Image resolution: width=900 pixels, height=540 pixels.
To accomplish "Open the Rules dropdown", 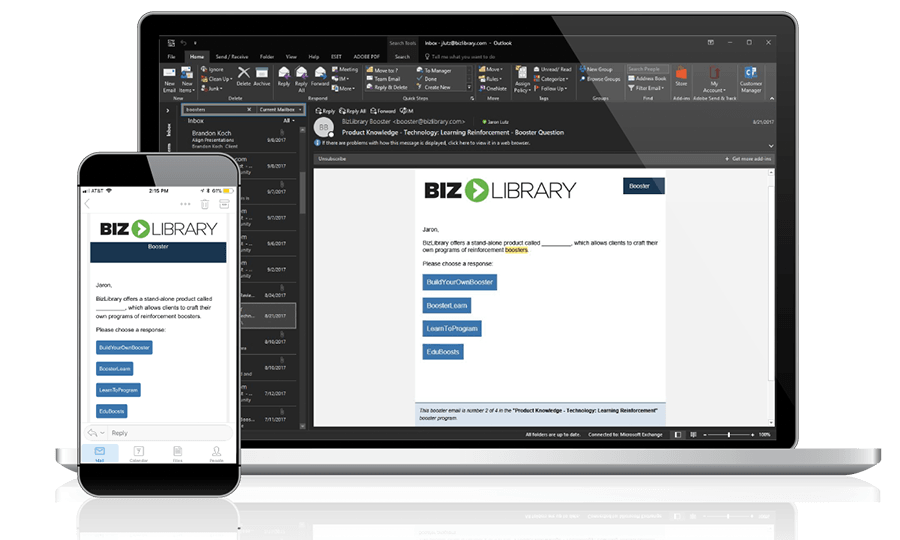I will [x=491, y=79].
